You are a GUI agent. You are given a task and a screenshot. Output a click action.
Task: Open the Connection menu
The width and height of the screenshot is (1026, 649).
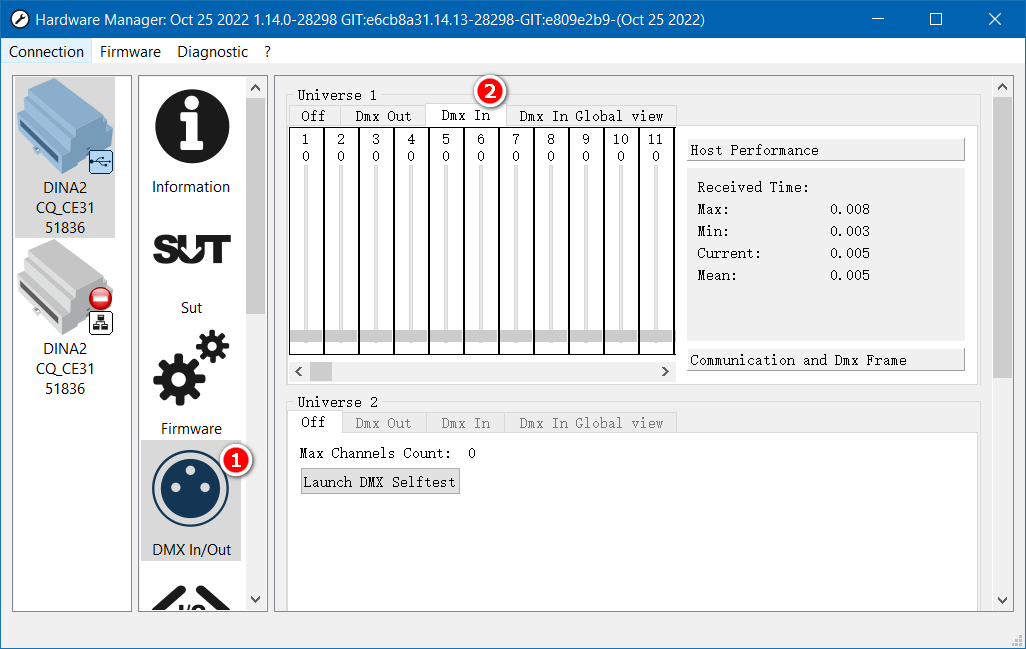pos(47,52)
